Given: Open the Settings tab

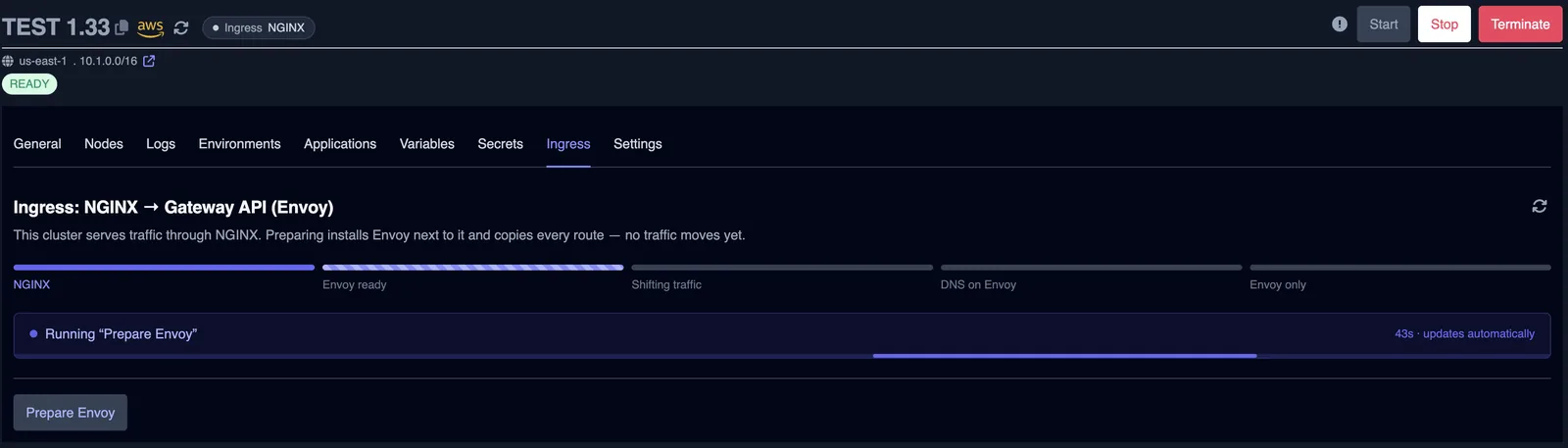Looking at the screenshot, I should coord(638,144).
